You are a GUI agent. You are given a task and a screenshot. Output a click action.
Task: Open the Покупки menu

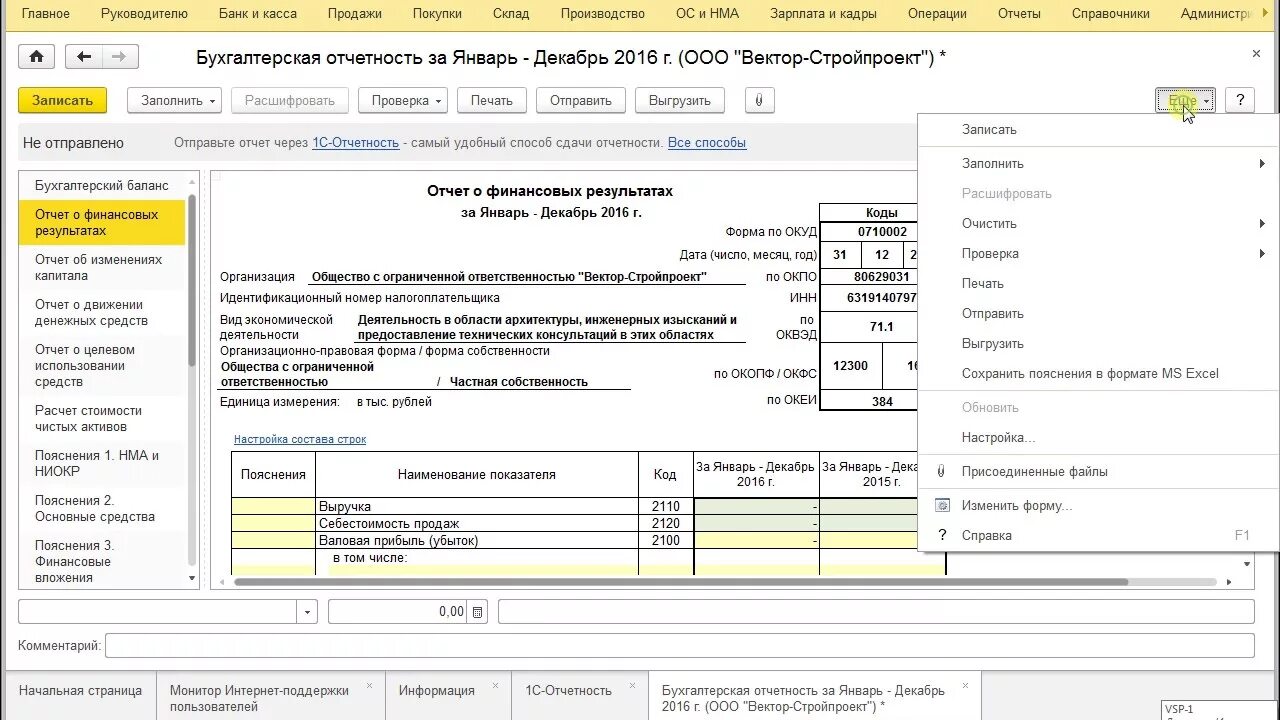[437, 14]
